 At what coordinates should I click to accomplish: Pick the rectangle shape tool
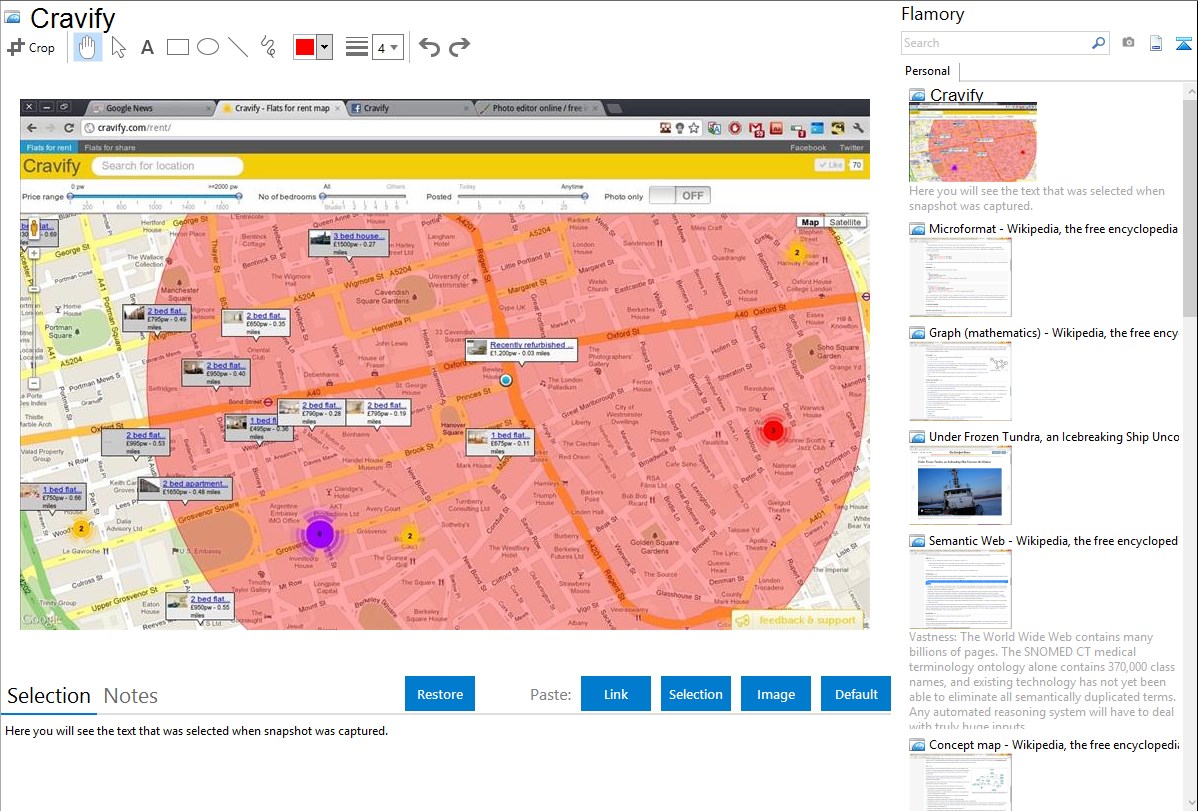point(178,47)
